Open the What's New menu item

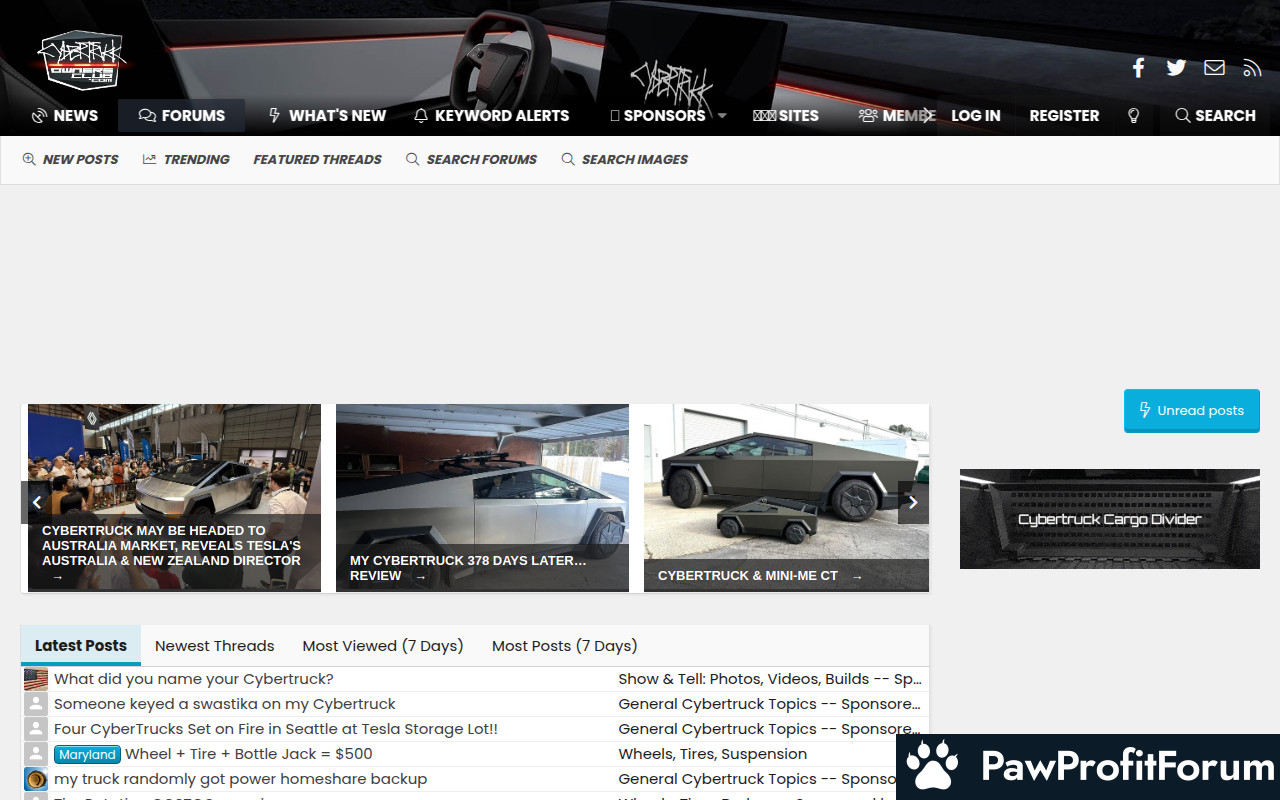click(x=327, y=116)
